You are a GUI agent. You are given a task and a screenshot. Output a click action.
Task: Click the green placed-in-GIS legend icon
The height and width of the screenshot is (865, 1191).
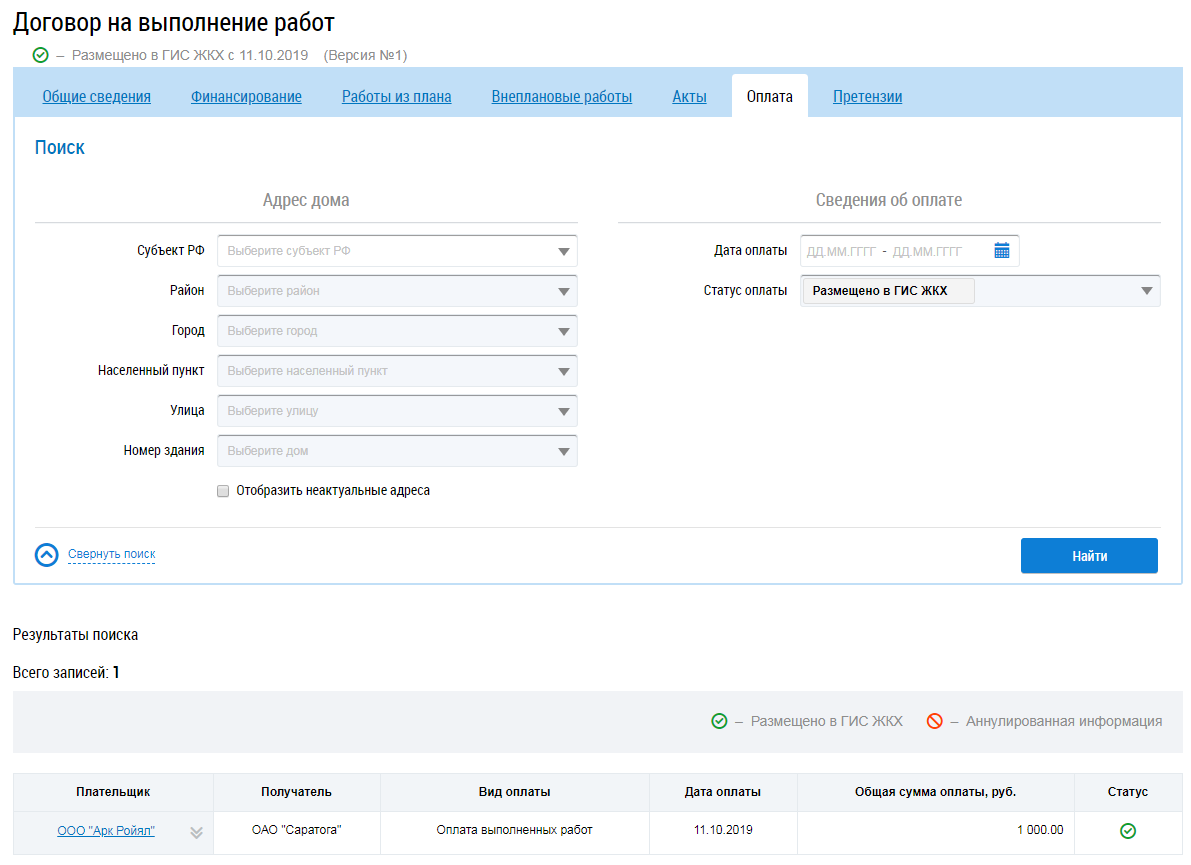(x=719, y=721)
